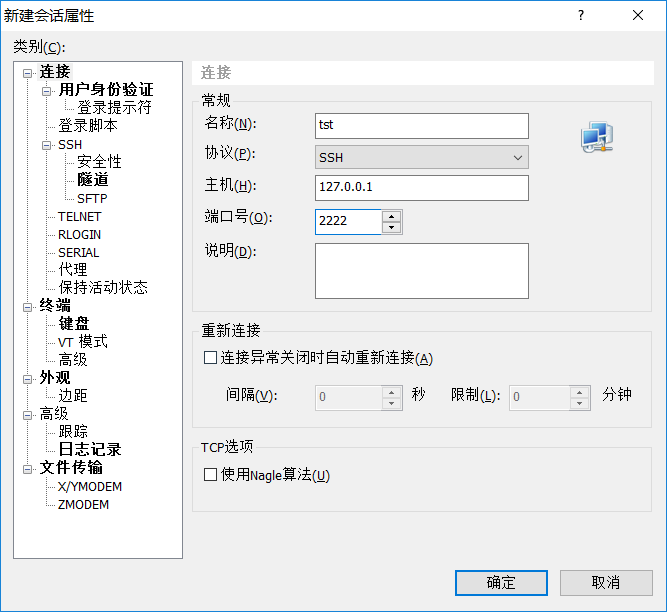
Task: Collapse the 终端 tree node
Action: coord(28,307)
